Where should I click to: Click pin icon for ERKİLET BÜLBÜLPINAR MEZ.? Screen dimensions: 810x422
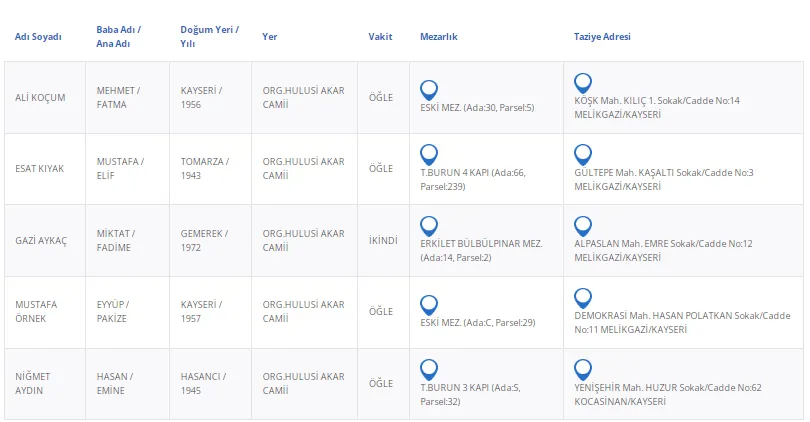(x=429, y=225)
